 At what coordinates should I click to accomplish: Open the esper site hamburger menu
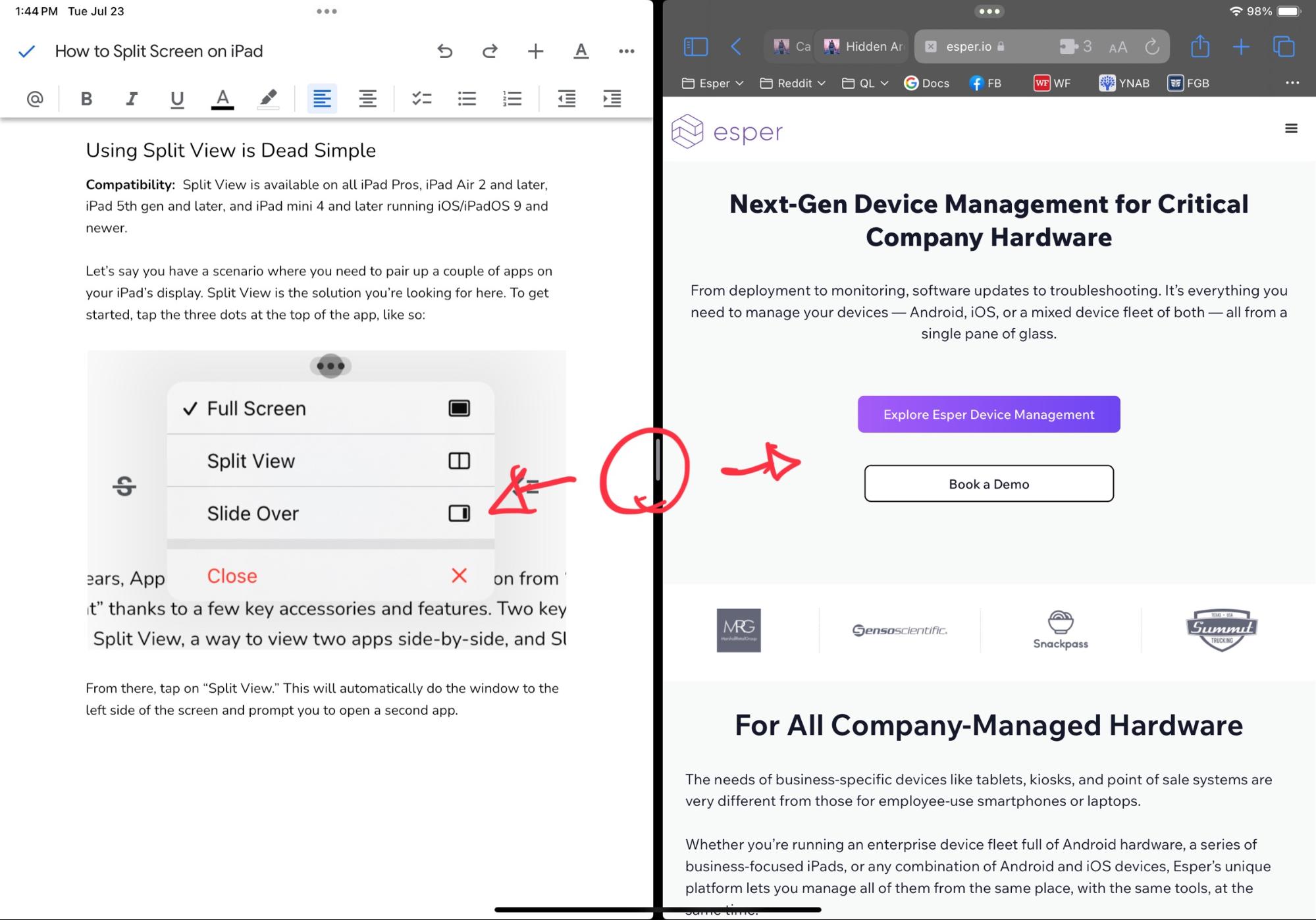[x=1291, y=128]
